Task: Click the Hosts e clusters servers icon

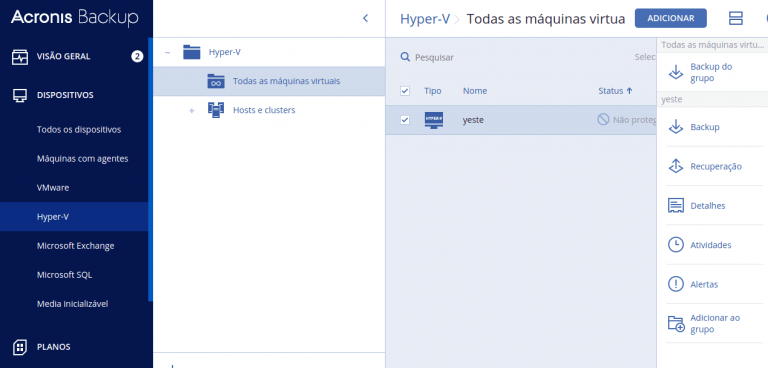Action: 216,110
